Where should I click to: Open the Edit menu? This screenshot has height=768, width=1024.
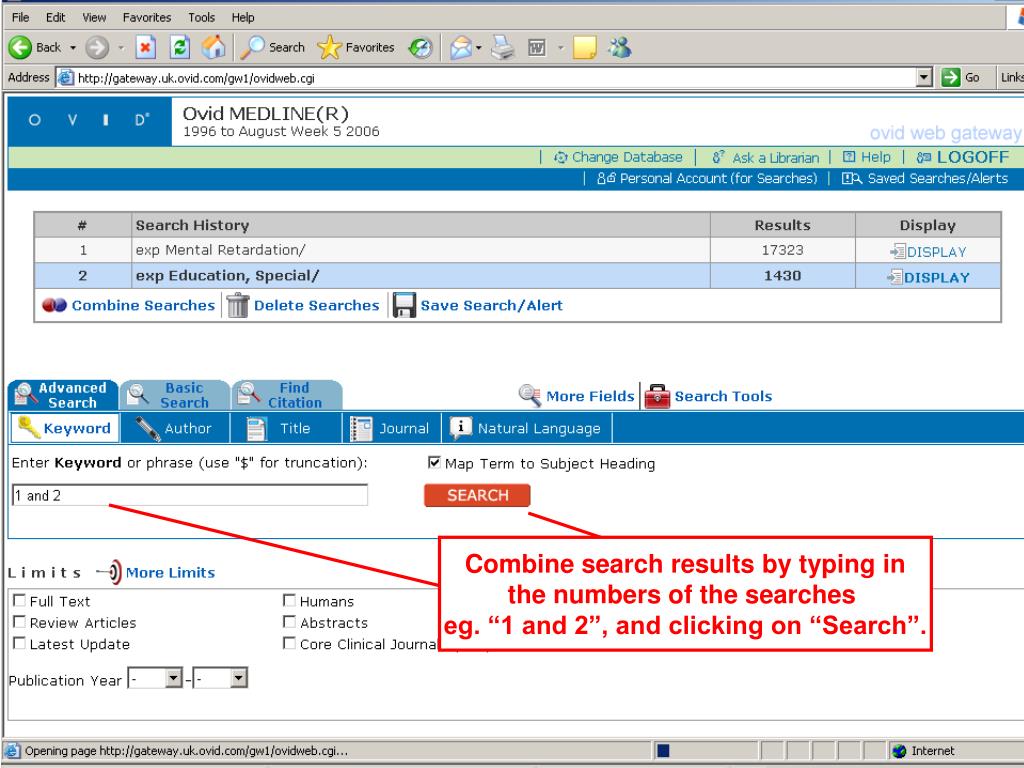click(x=56, y=18)
